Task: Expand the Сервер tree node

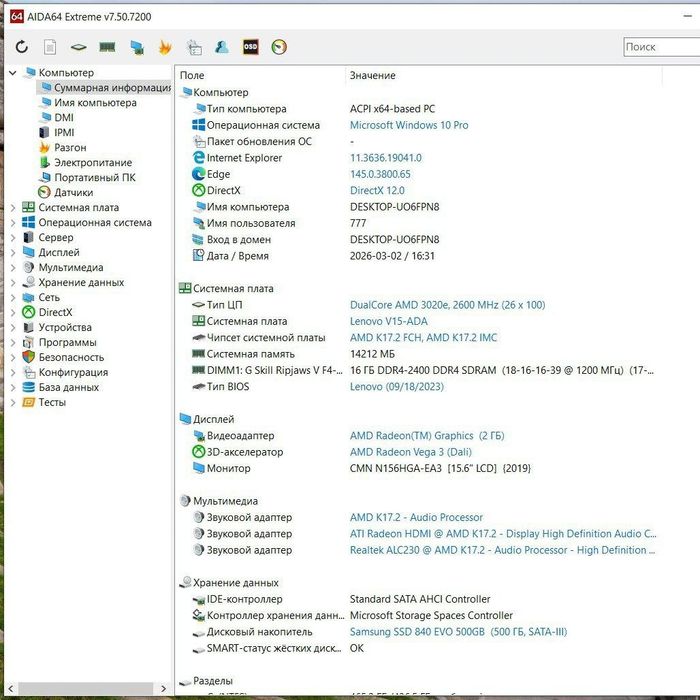Action: [13, 238]
